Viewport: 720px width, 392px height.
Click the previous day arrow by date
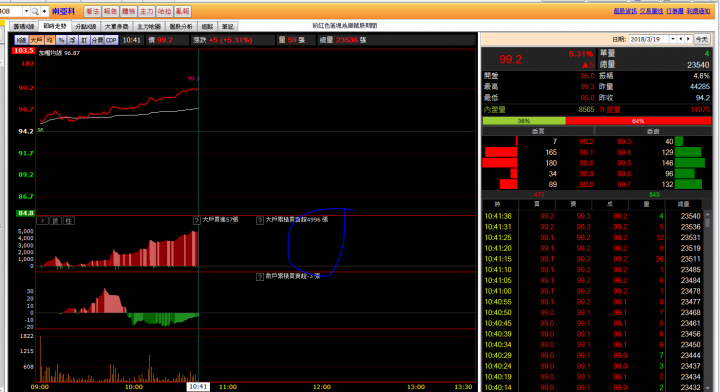(681, 39)
